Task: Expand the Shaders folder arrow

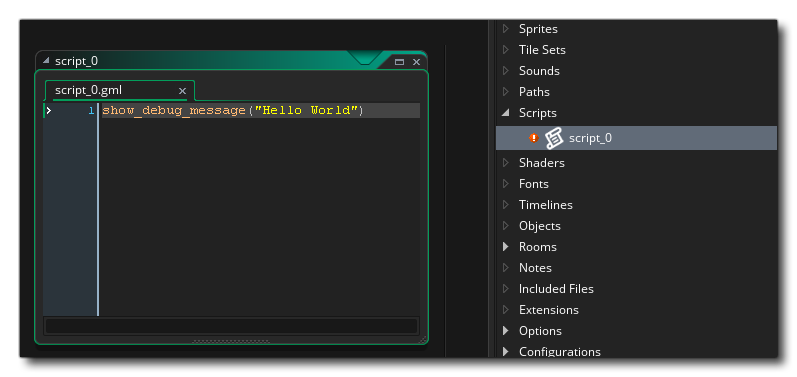Action: (x=506, y=163)
